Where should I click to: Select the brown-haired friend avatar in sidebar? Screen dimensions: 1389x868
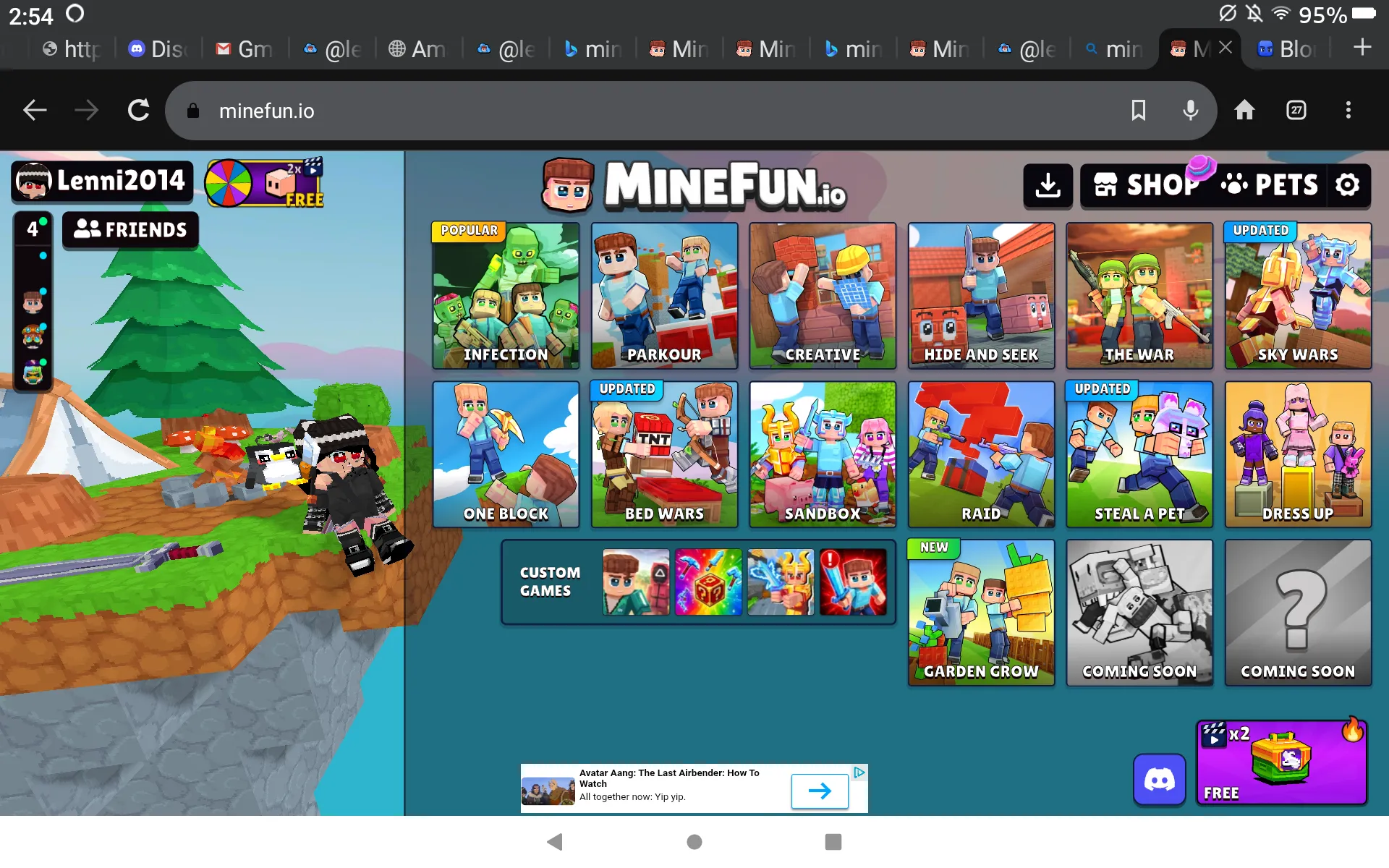(x=33, y=302)
